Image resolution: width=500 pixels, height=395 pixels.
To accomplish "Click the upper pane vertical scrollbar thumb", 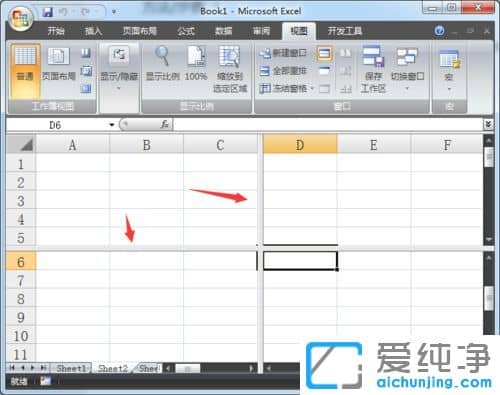I will (489, 157).
